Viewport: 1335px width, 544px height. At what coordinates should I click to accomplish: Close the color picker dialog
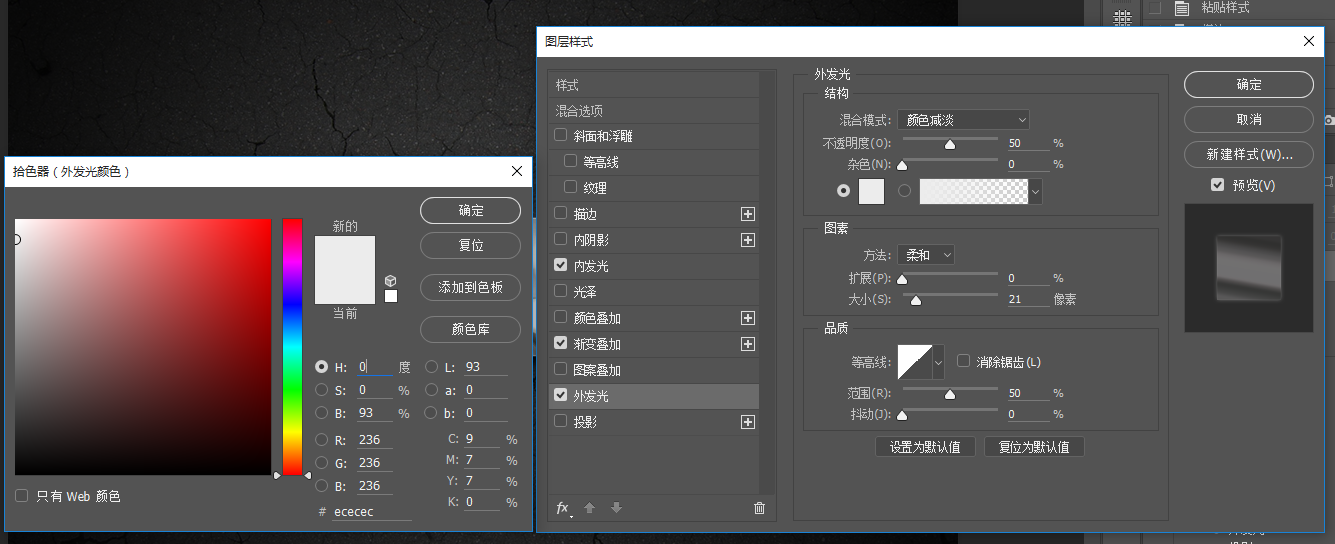tap(517, 171)
